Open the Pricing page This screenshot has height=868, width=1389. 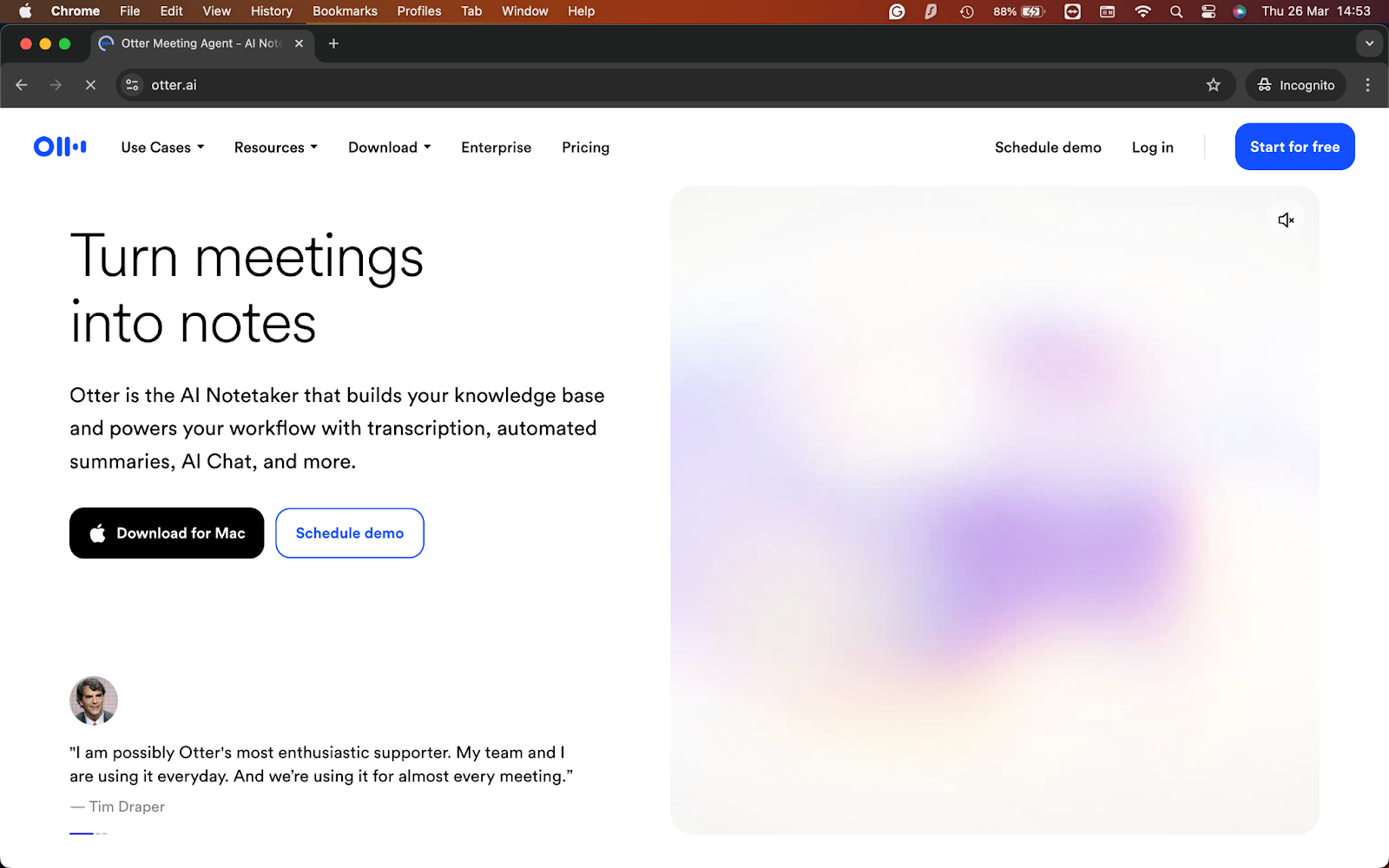tap(585, 148)
